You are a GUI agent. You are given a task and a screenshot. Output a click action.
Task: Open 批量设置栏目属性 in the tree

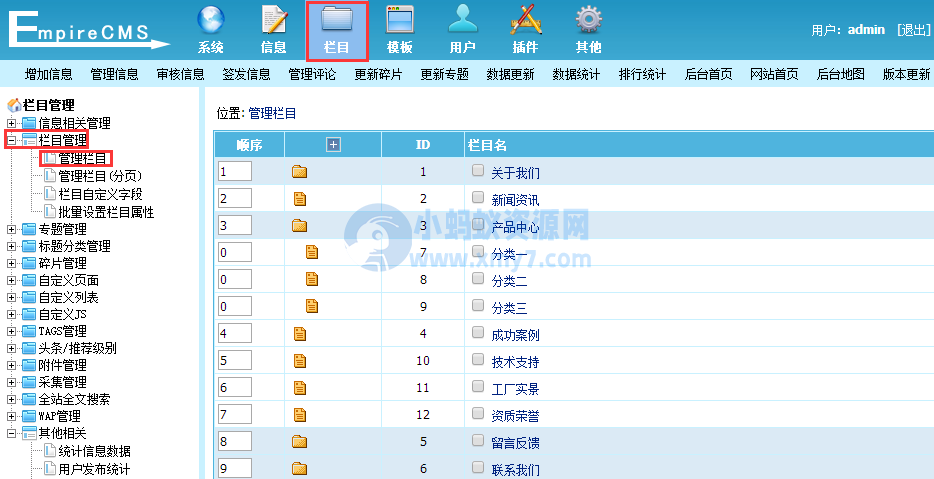click(107, 211)
